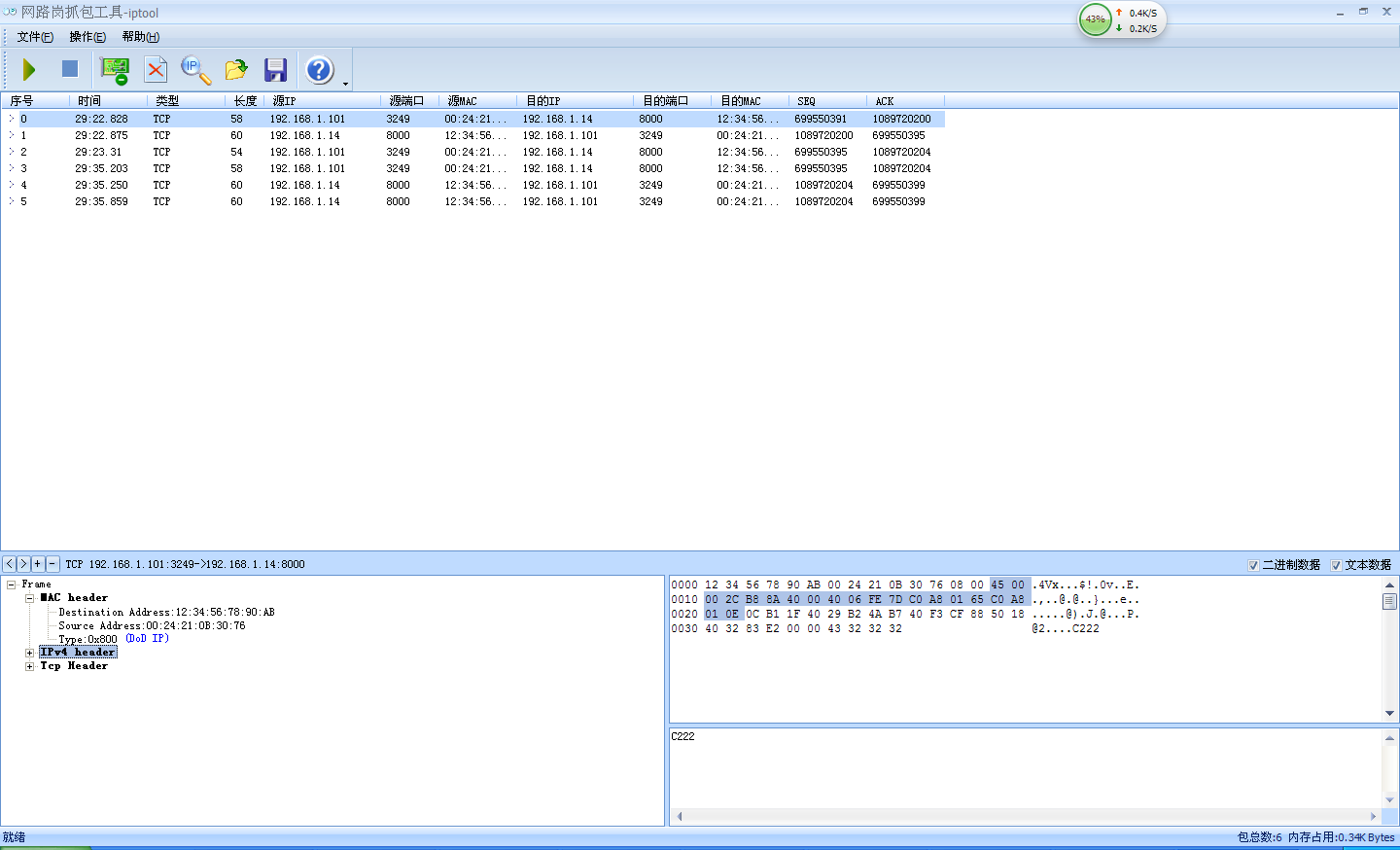
Task: Expand packet row 0 arrow
Action: 12,119
